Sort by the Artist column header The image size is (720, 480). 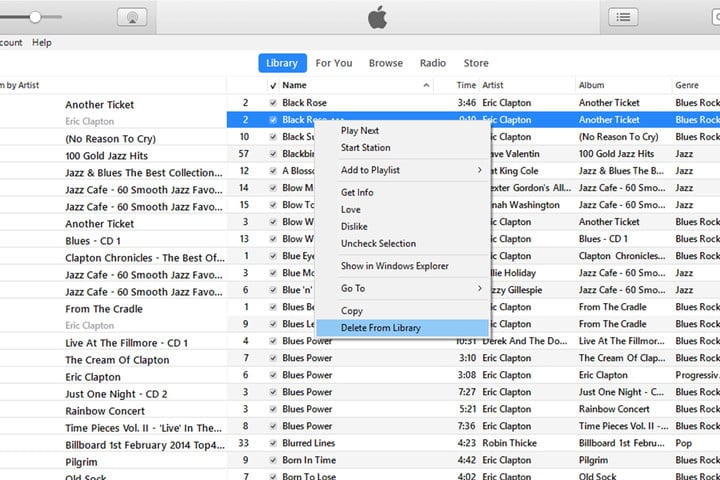(x=493, y=85)
